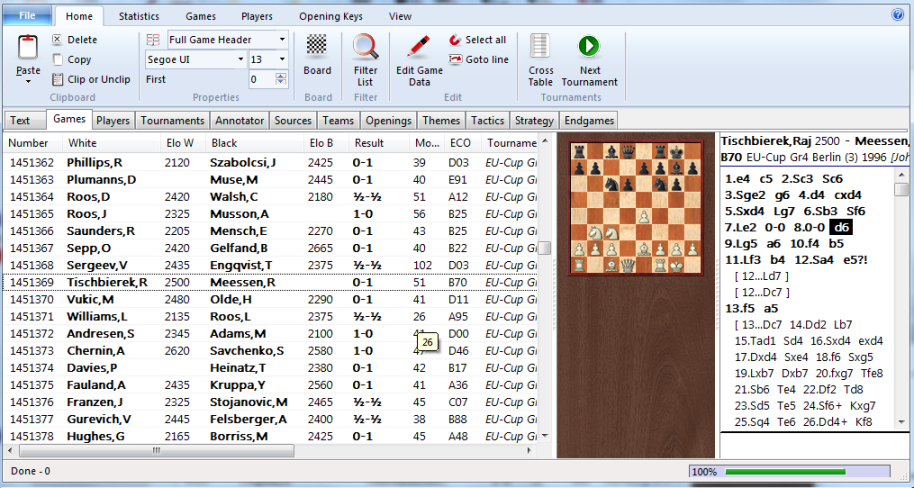Click the Copy icon in Clipboard group

[x=57, y=59]
